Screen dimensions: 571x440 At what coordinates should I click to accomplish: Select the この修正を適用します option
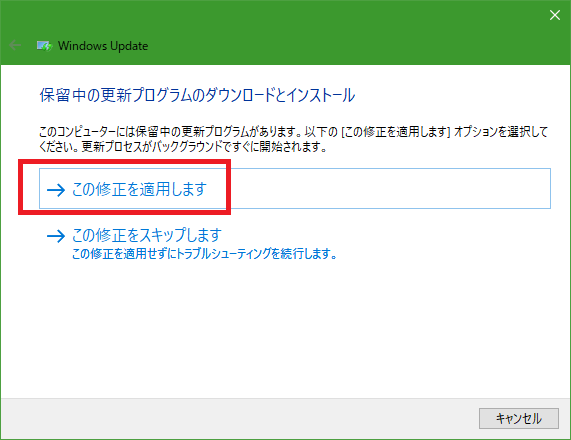(295, 188)
